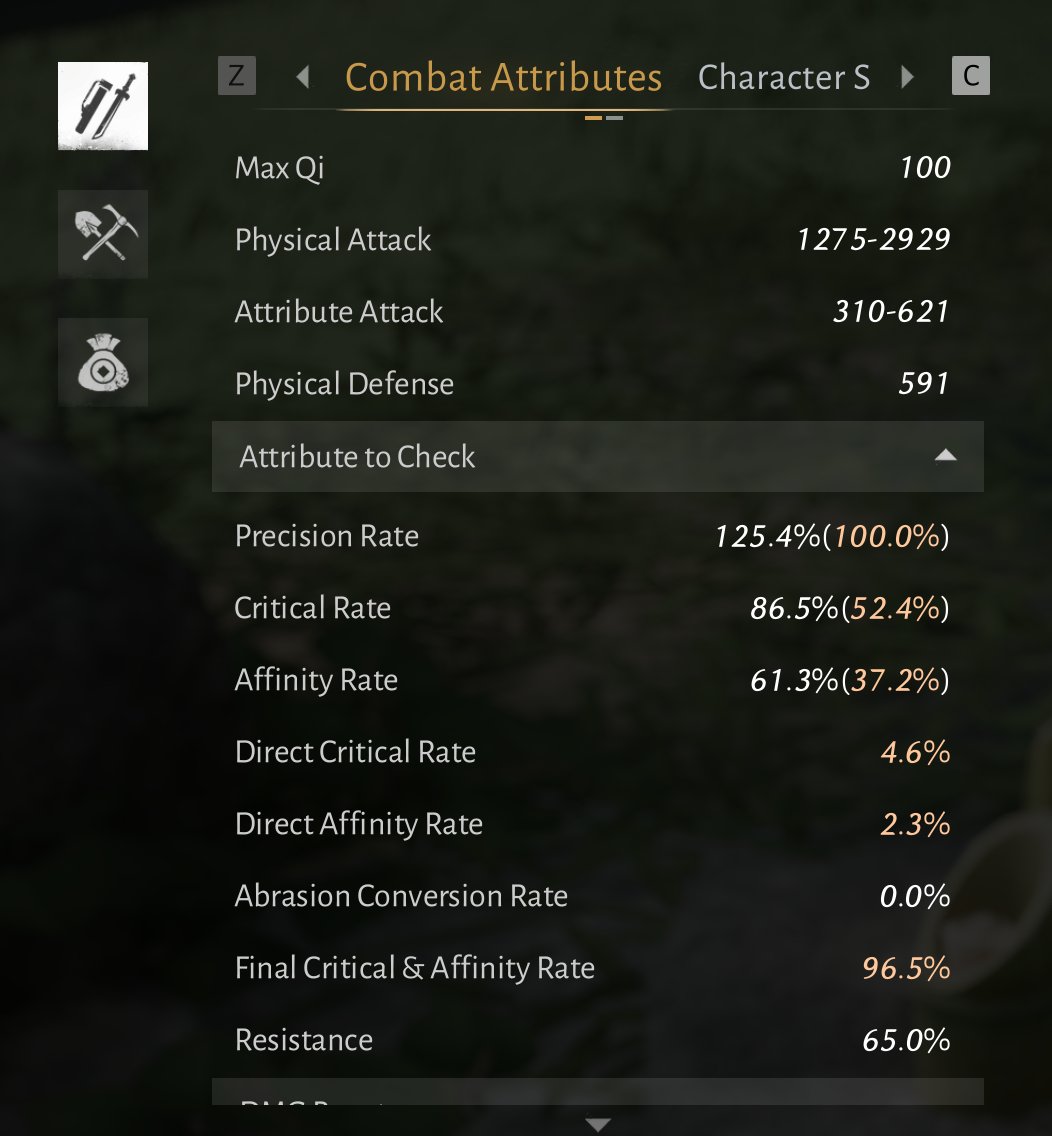
Task: Open the sword and scabbard combat category
Action: tap(103, 106)
